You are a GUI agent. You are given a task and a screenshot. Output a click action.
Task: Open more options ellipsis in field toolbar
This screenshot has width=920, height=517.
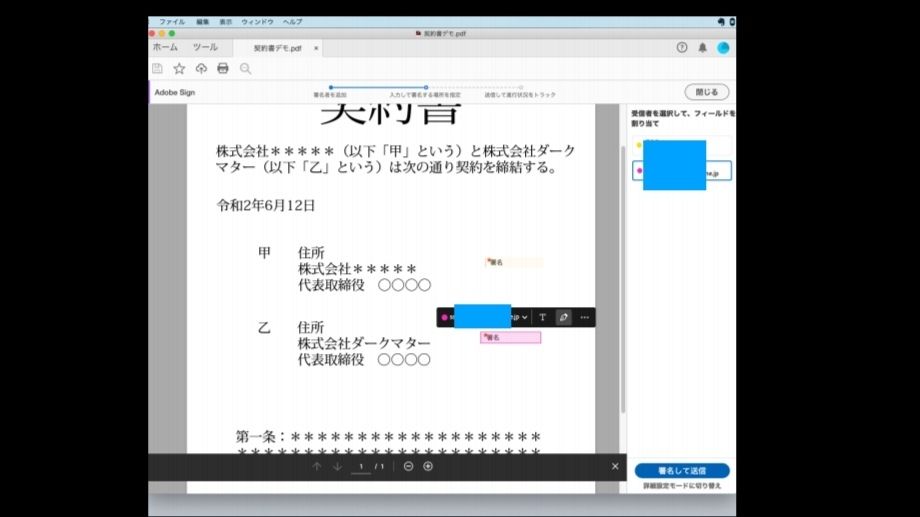tap(584, 317)
